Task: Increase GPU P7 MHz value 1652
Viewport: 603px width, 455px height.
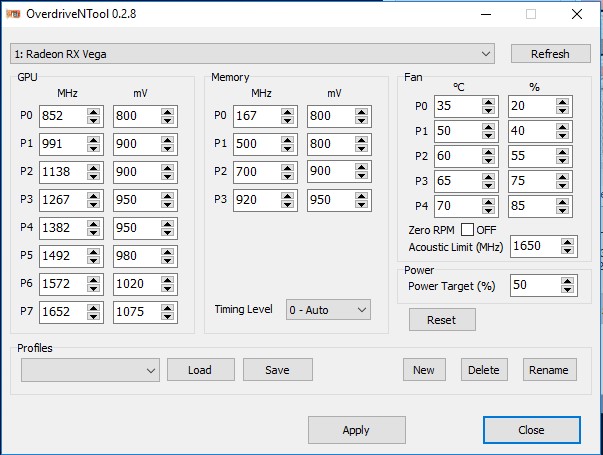Action: (x=93, y=308)
